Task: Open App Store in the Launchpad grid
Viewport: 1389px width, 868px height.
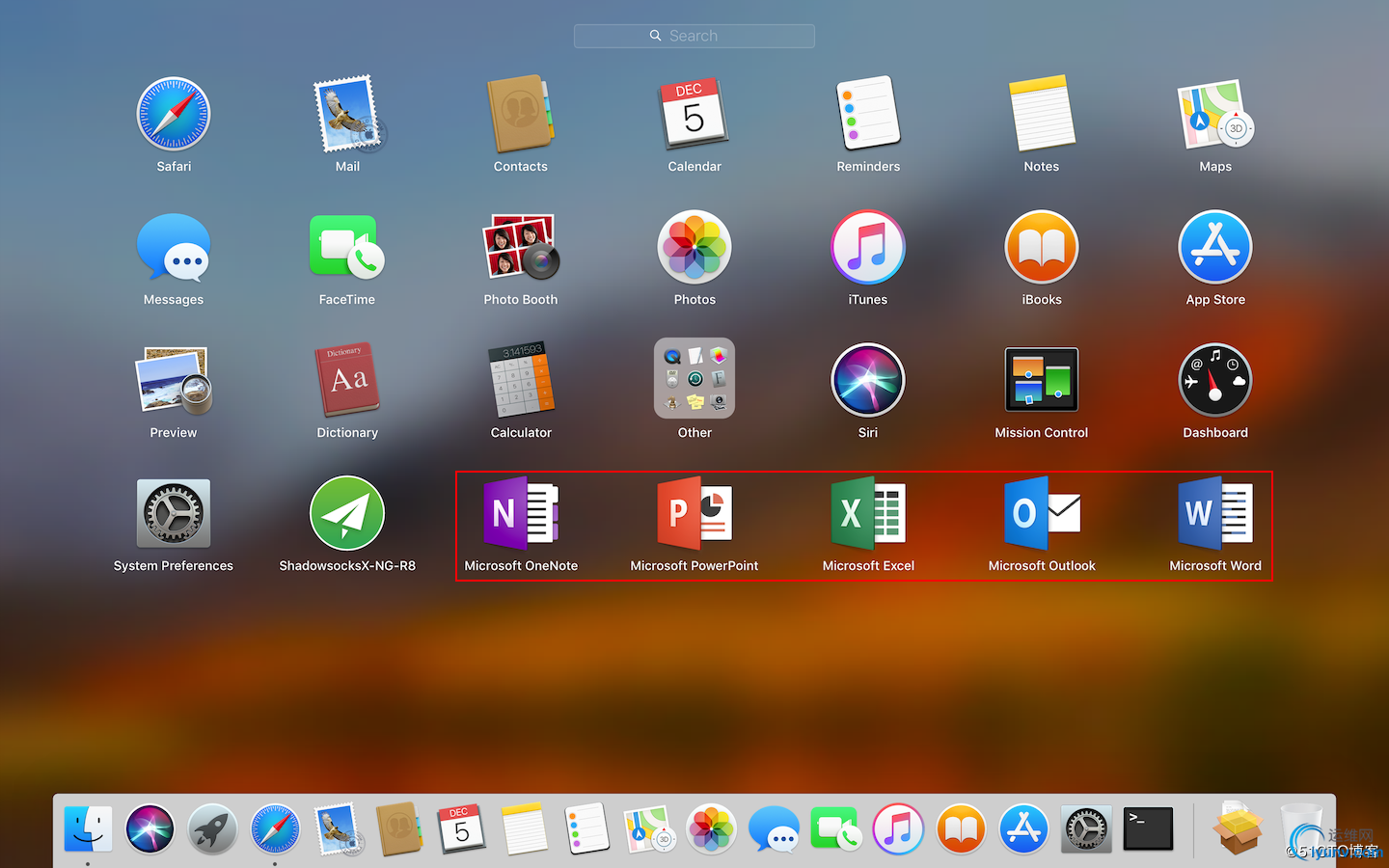Action: pyautogui.click(x=1215, y=248)
